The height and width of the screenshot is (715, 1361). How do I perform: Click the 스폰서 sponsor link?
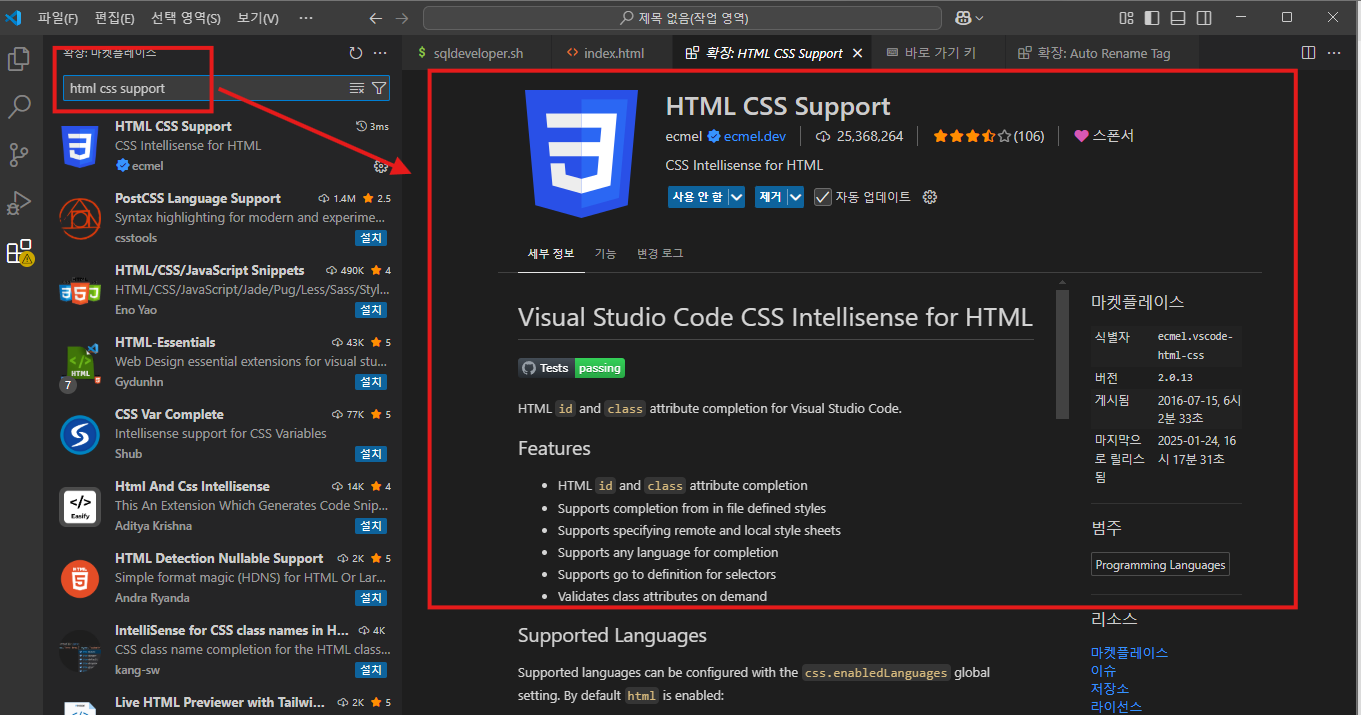click(1104, 136)
